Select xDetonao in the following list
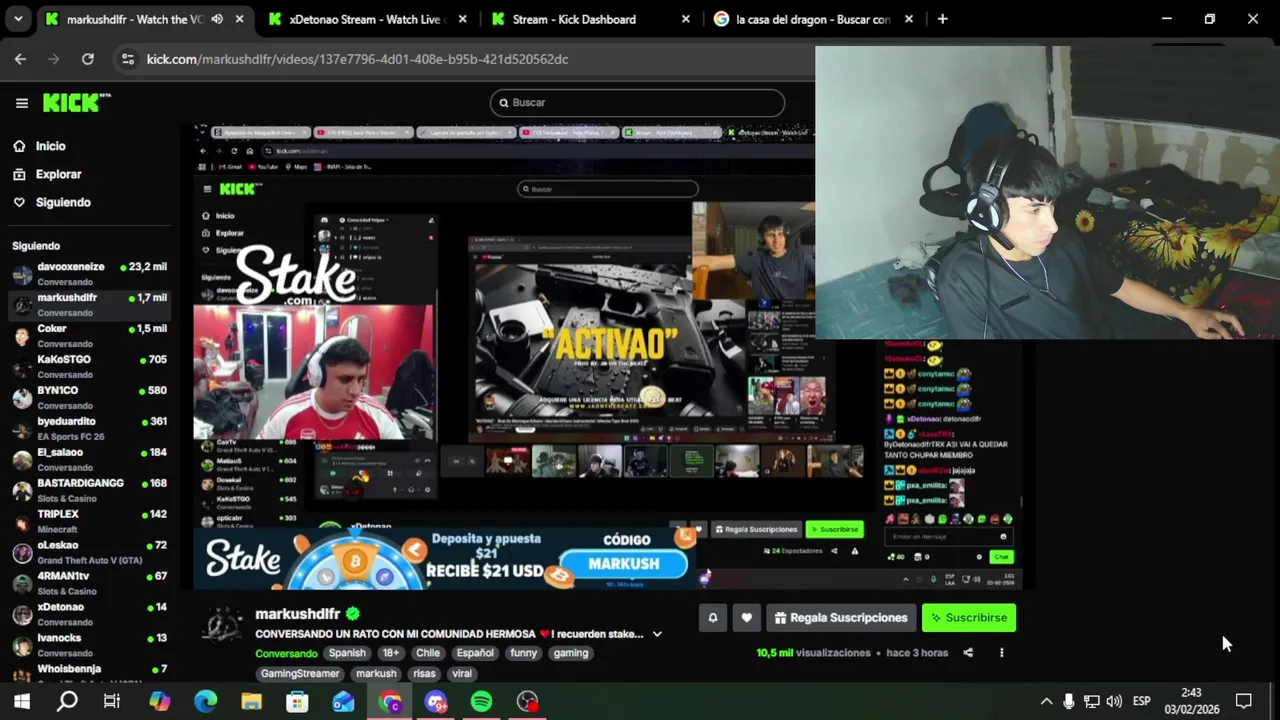Viewport: 1280px width, 720px height. (89, 614)
